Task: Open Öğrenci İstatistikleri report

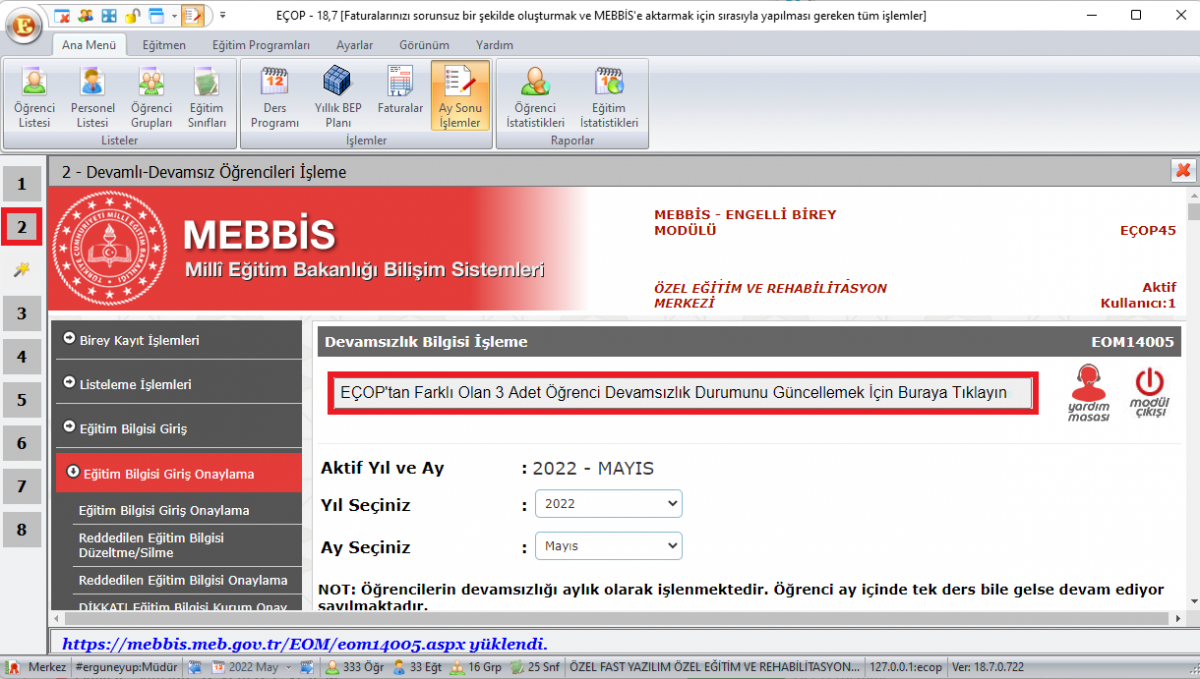Action: point(535,97)
